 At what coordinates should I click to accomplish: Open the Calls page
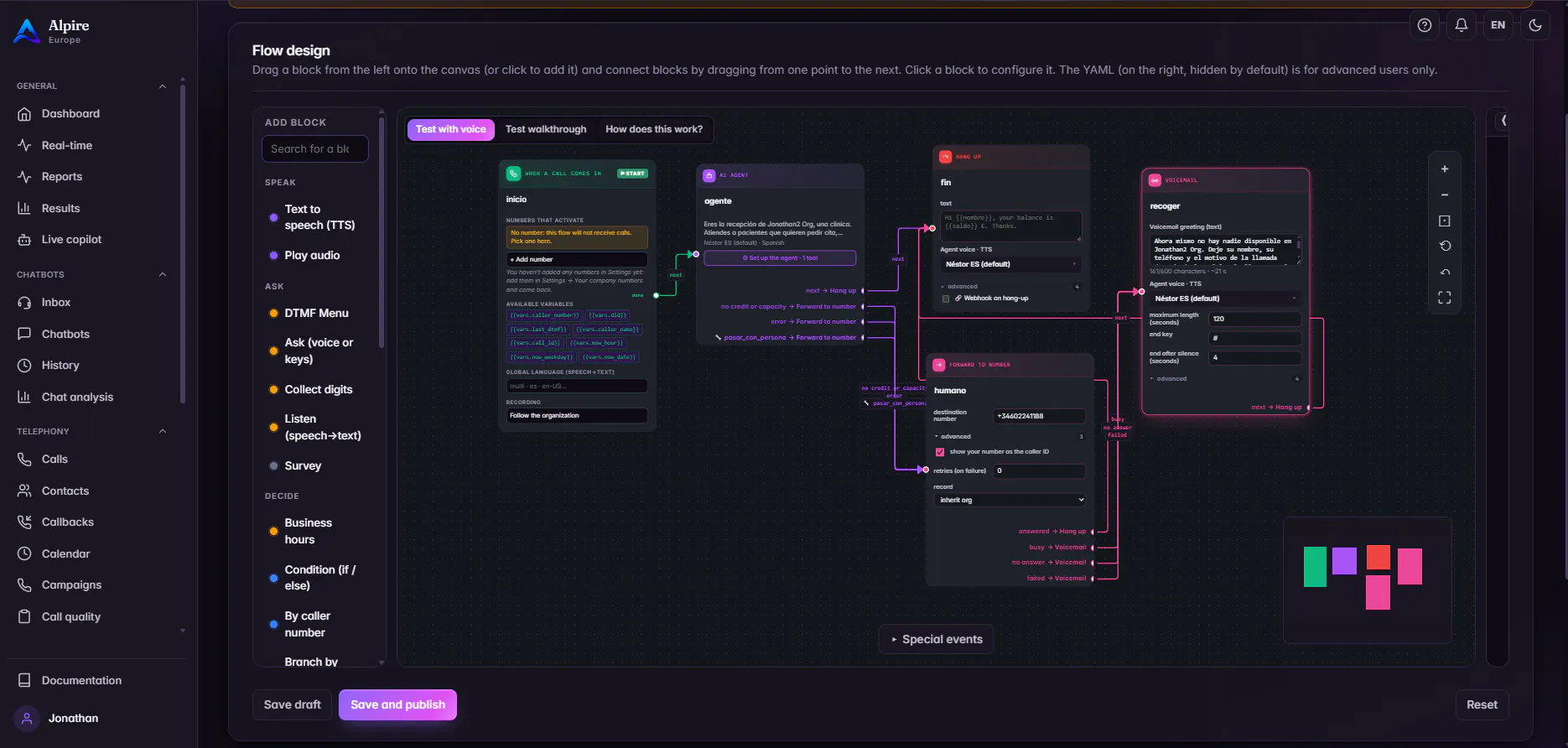pos(55,460)
